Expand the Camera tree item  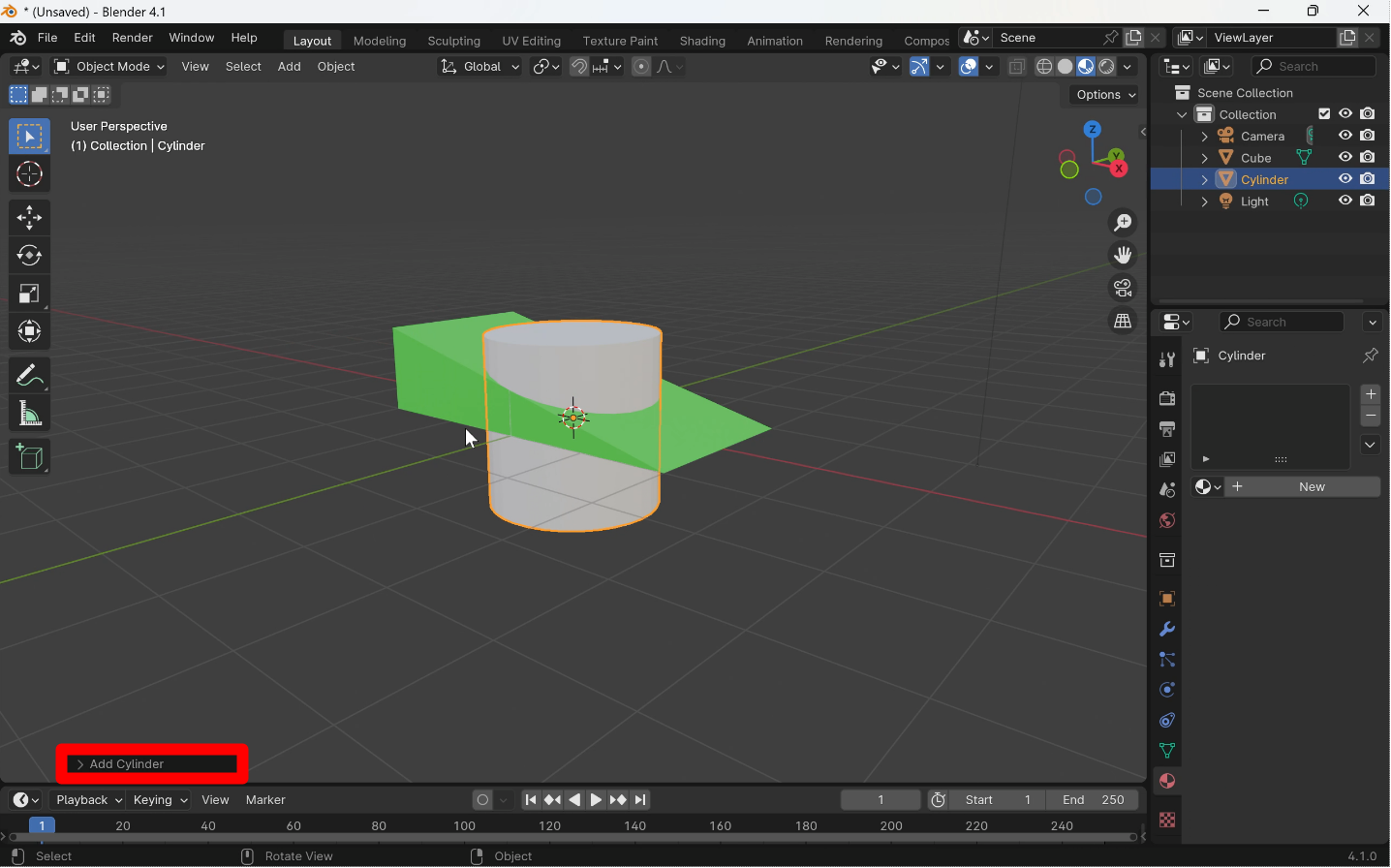[1204, 137]
